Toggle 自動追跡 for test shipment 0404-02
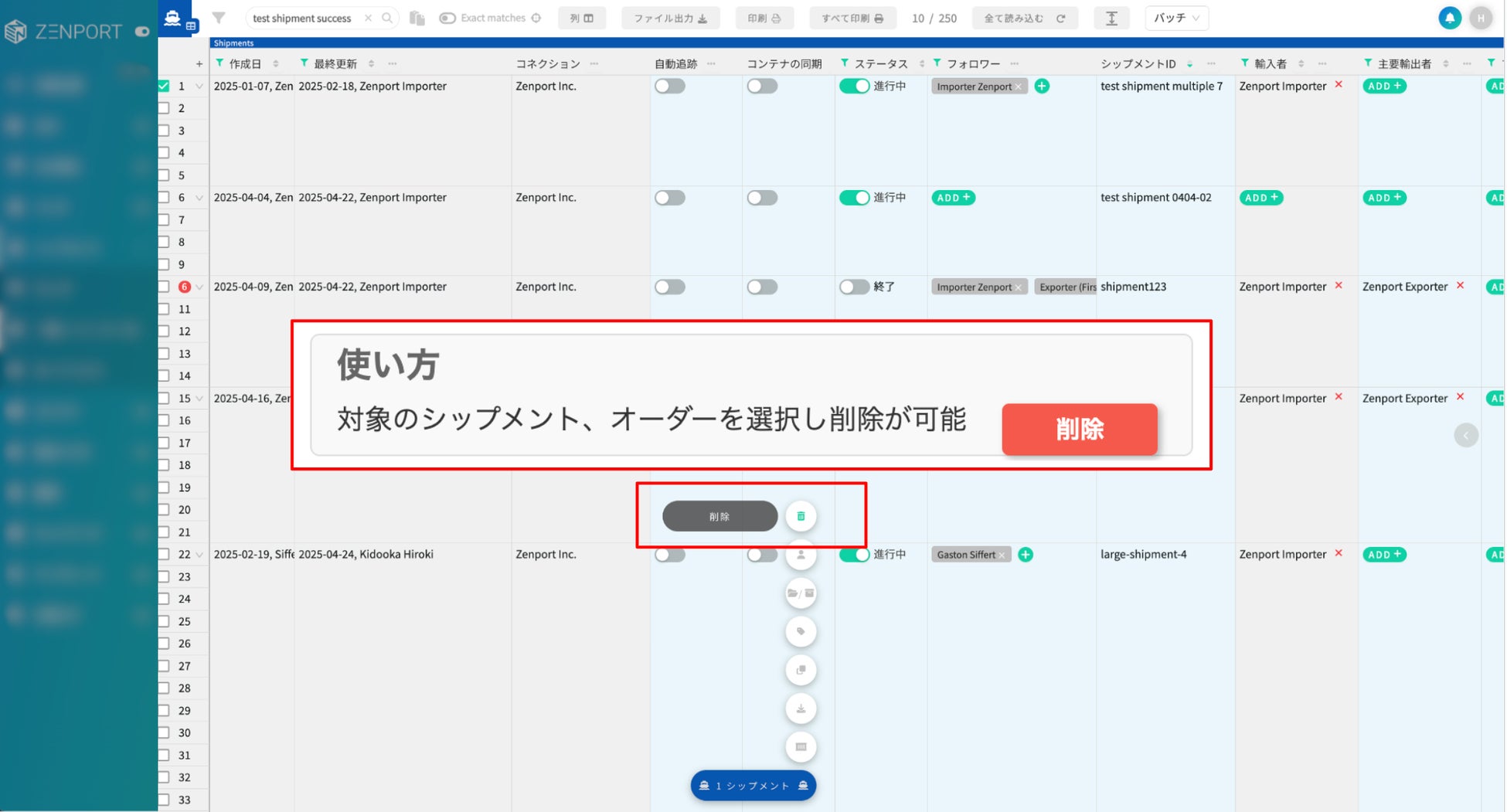 point(669,198)
